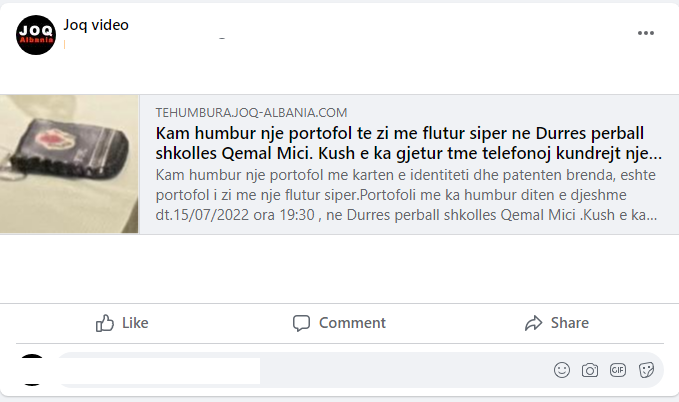
Task: Click the article description text below headline
Action: click(408, 196)
